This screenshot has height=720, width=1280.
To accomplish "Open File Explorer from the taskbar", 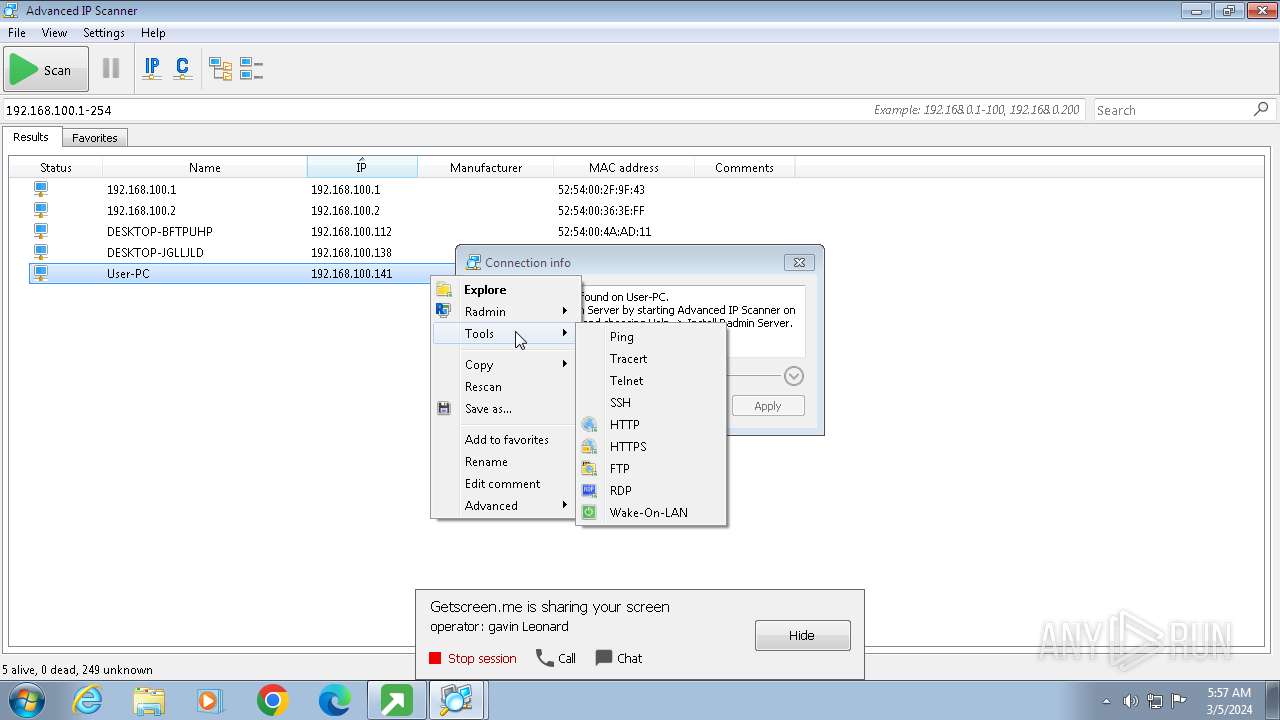I will click(x=149, y=701).
